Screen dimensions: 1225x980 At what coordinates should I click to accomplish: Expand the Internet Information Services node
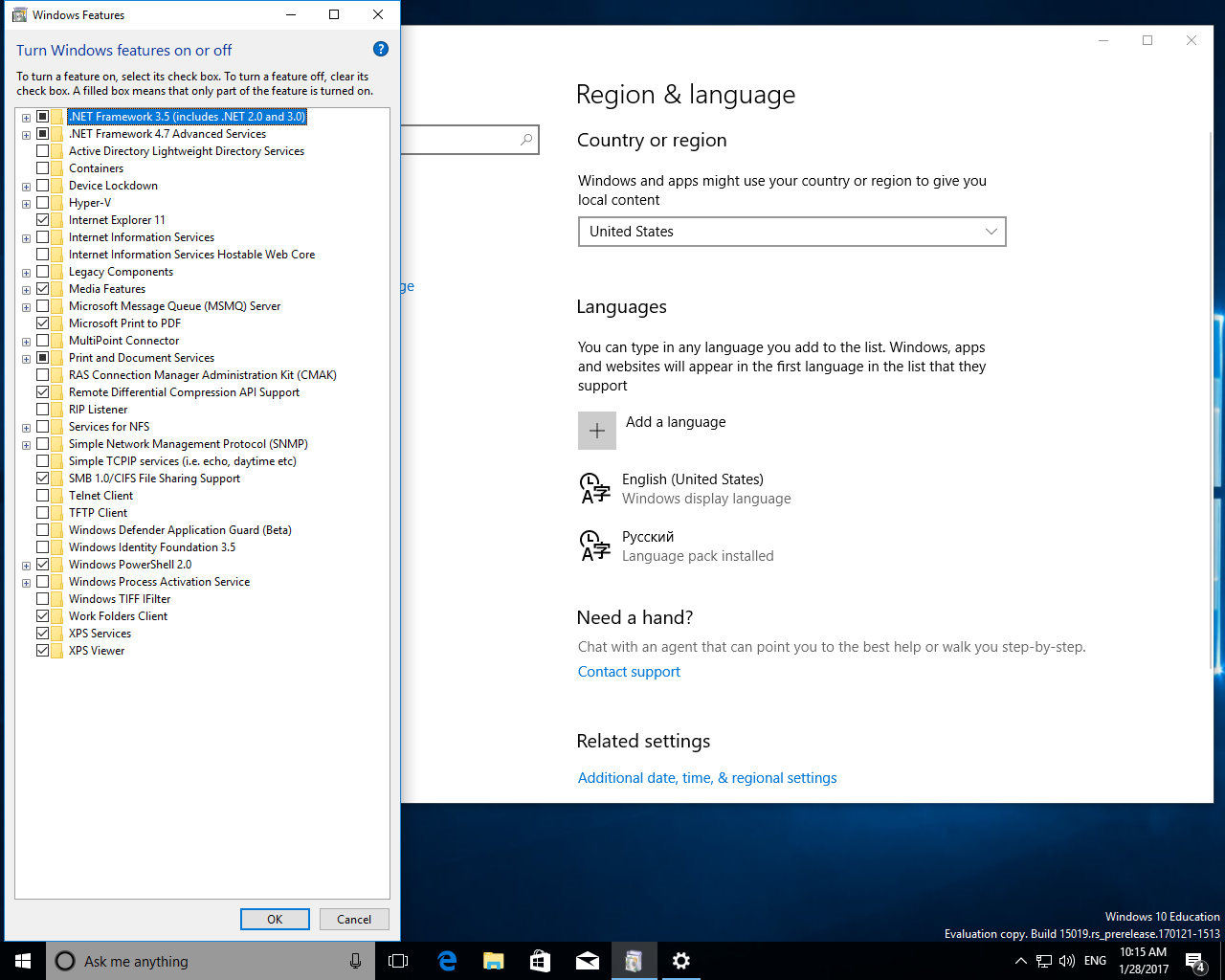point(26,238)
